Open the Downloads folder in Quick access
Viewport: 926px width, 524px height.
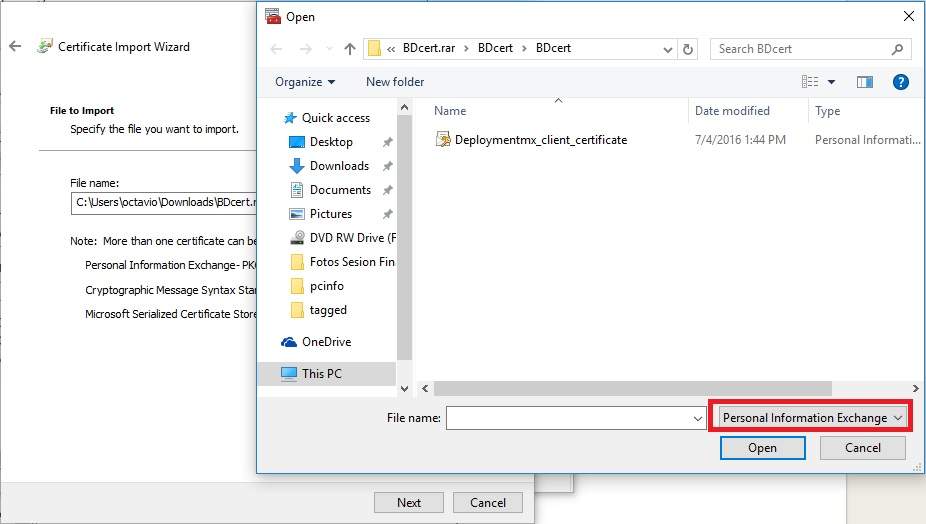pyautogui.click(x=339, y=166)
